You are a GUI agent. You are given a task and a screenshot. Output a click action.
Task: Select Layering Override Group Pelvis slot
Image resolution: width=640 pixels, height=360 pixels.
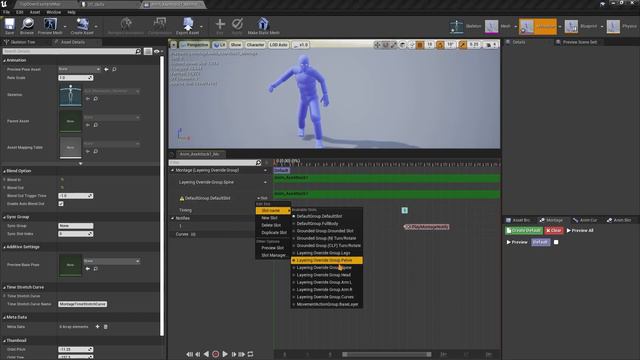pos(327,260)
